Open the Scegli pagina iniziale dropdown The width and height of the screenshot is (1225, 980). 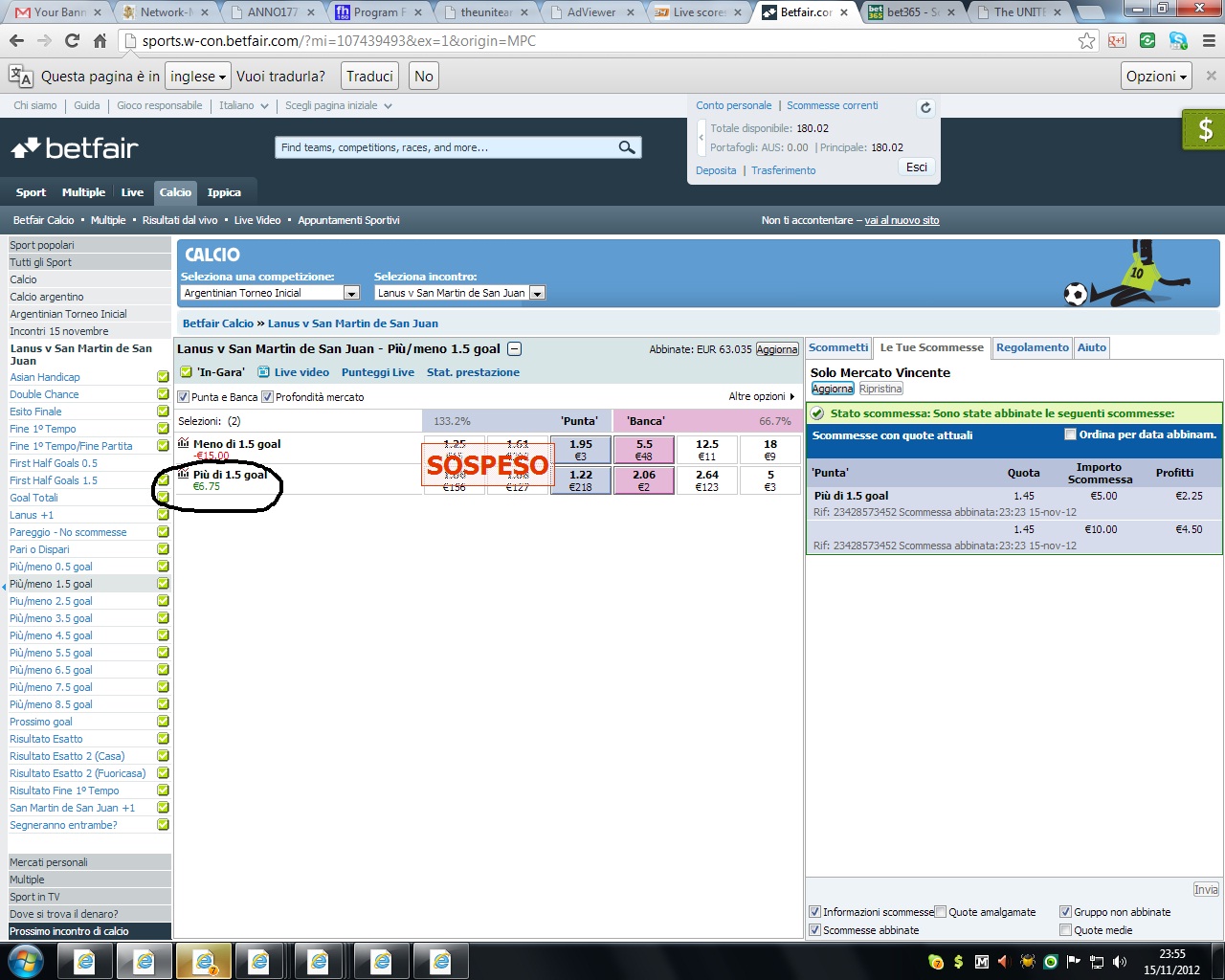pos(339,105)
